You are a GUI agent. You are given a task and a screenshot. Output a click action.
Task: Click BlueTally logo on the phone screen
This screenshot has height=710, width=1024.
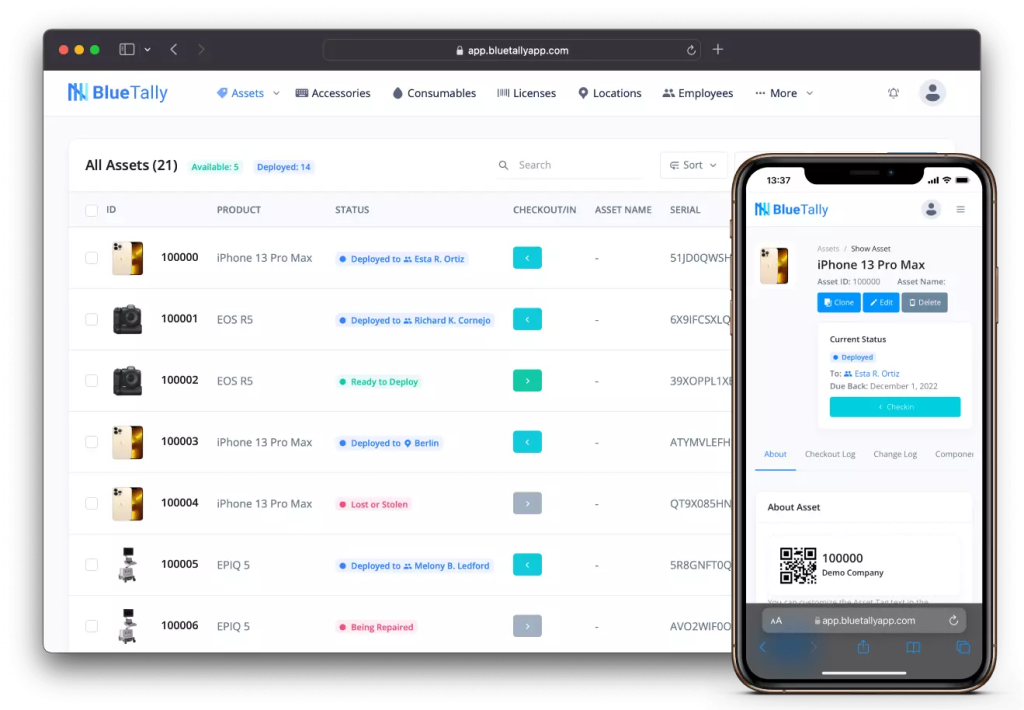[792, 210]
